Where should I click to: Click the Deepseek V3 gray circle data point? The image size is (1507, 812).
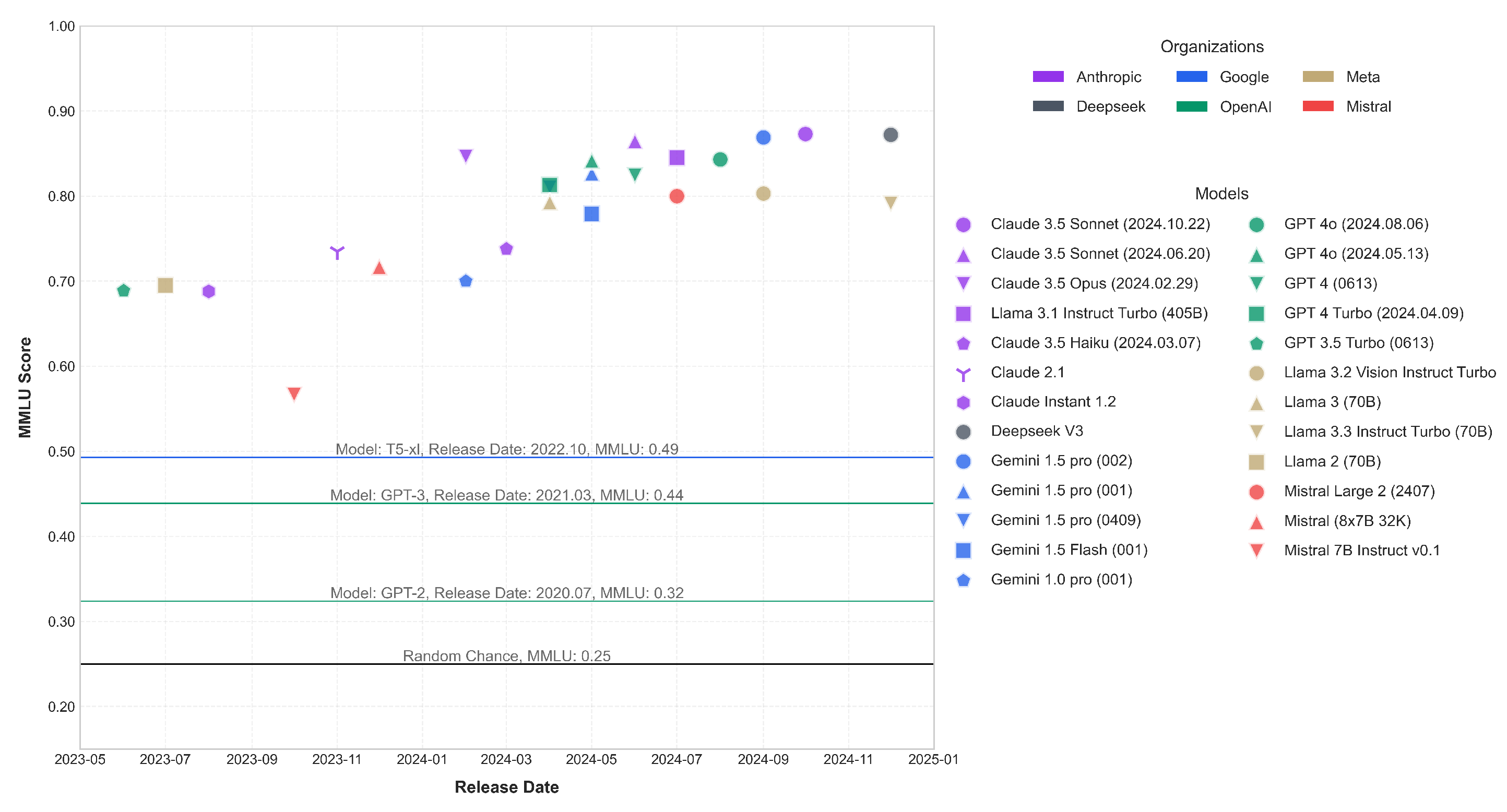pos(890,135)
